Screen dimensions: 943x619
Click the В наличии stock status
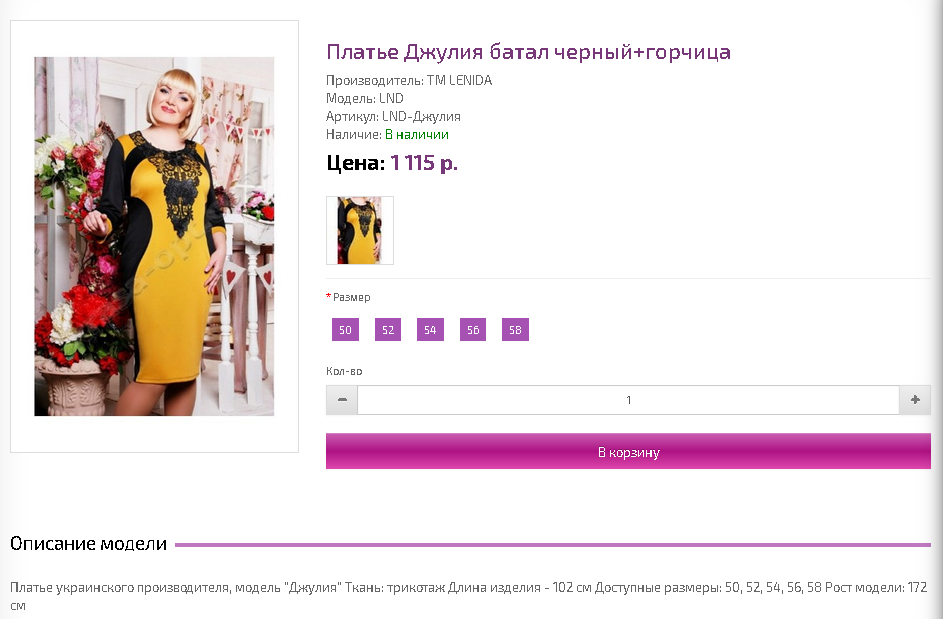417,135
